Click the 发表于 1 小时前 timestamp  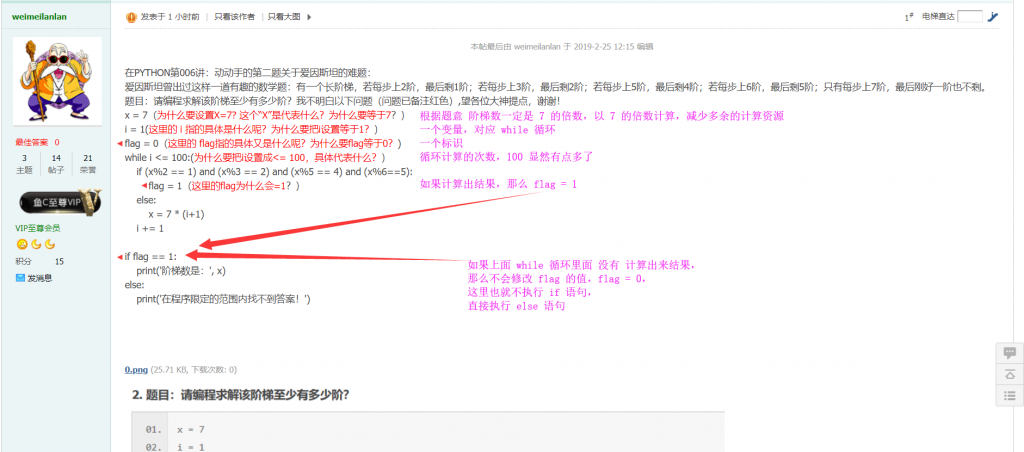coord(170,17)
